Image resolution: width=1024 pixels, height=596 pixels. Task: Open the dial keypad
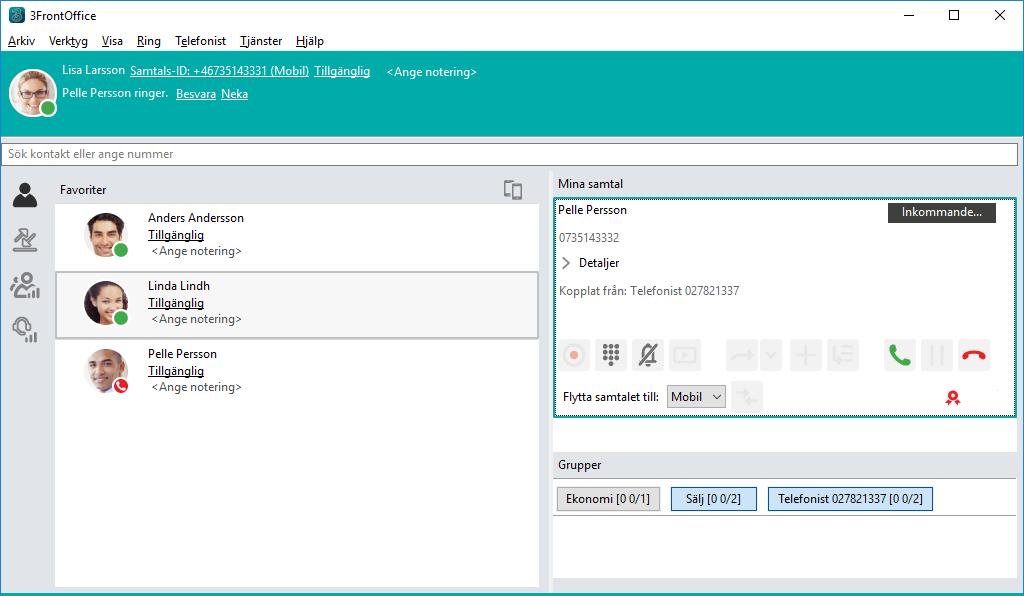point(611,355)
